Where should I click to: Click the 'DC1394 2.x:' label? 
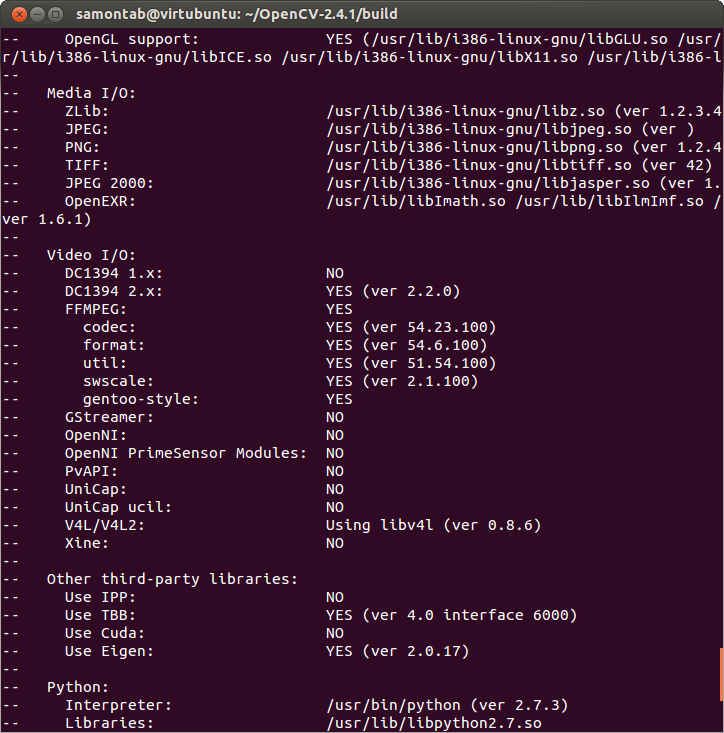click(114, 291)
